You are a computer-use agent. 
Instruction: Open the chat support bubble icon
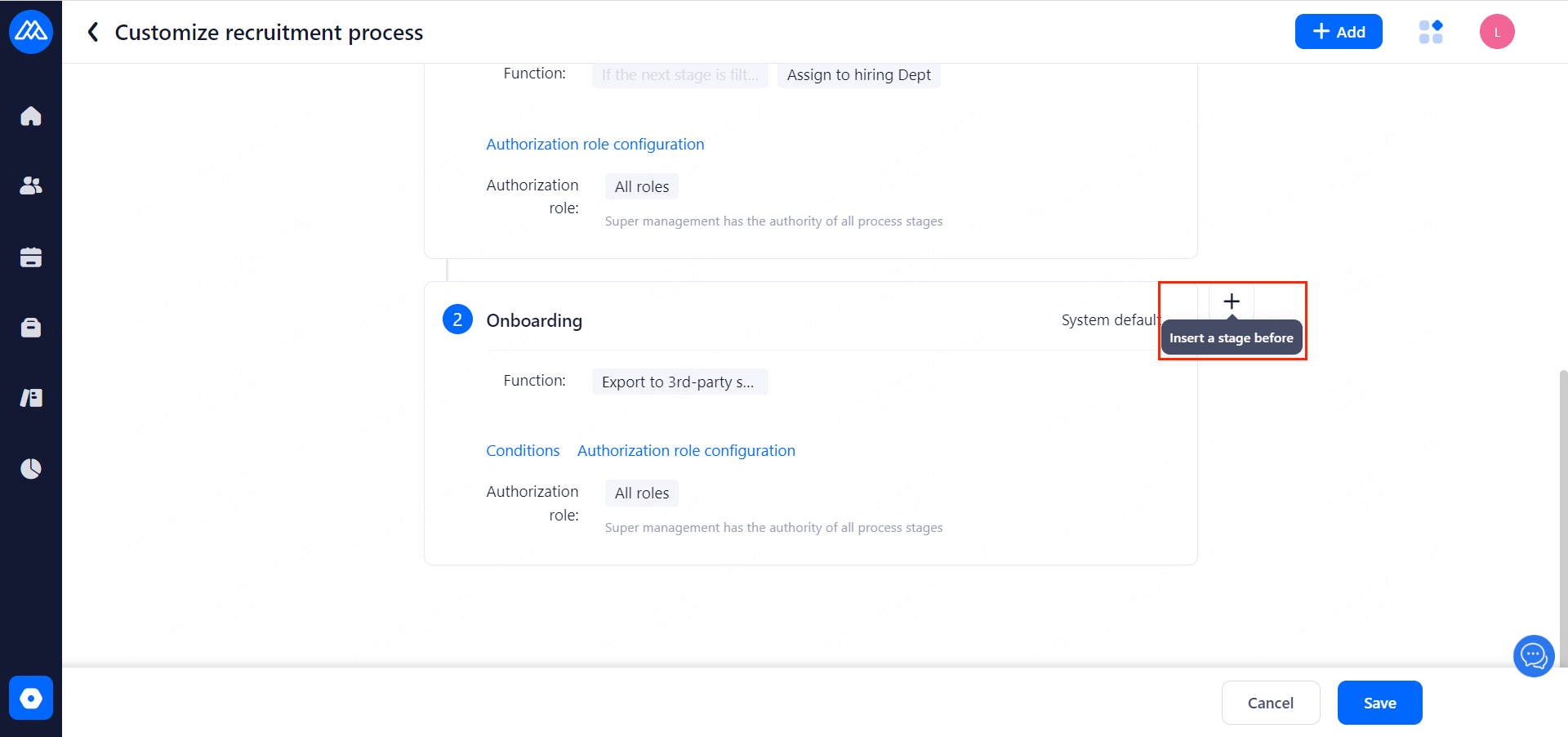(1533, 655)
